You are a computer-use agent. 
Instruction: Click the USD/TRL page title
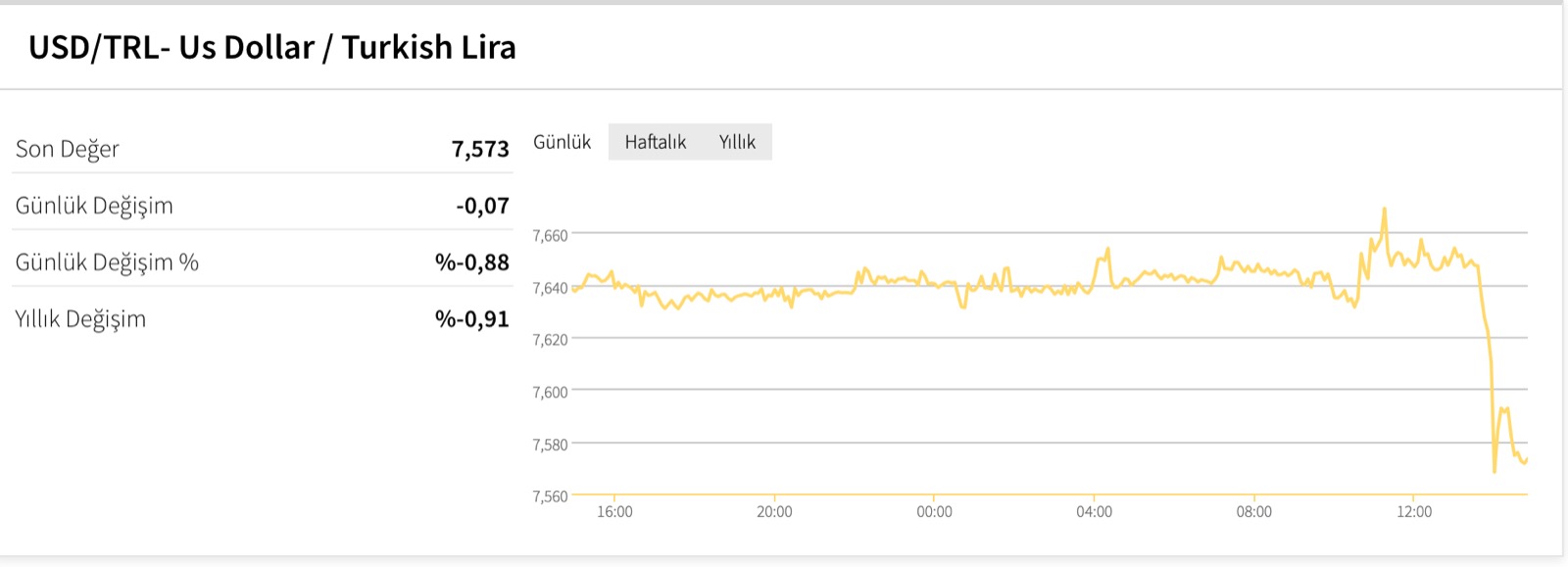point(271,47)
